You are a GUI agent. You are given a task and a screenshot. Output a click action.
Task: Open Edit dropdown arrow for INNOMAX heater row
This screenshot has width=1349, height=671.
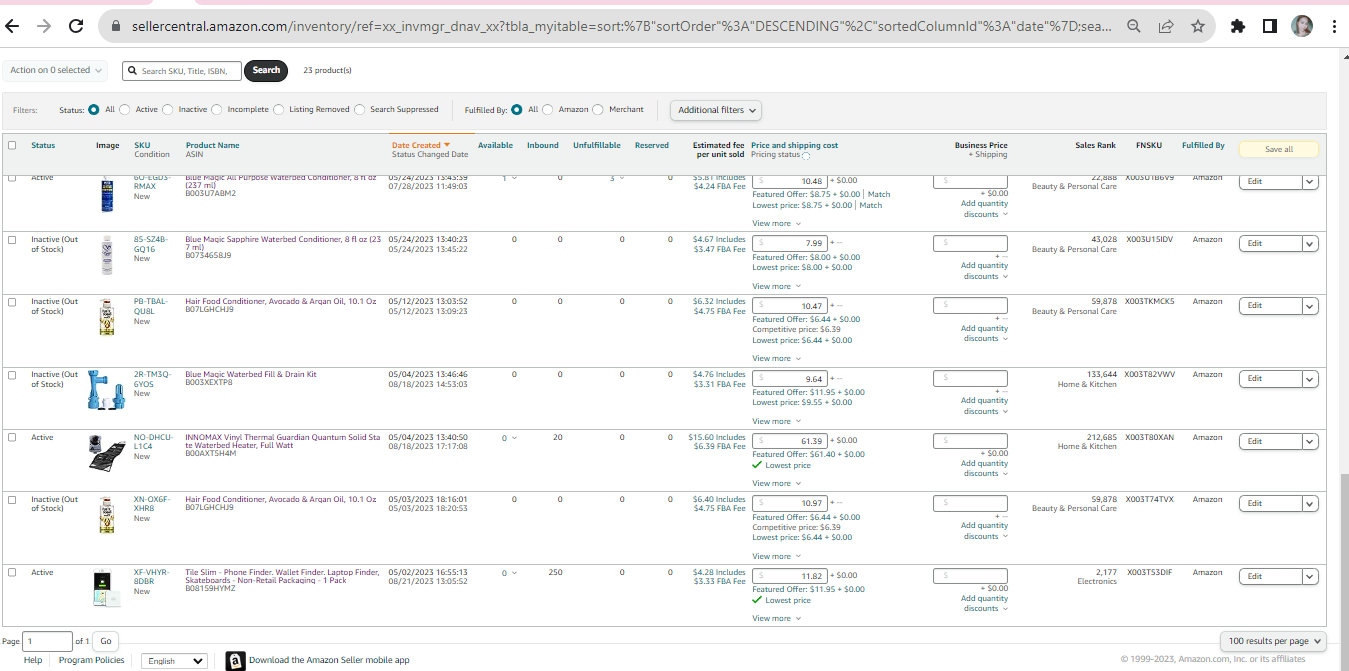pyautogui.click(x=1310, y=442)
